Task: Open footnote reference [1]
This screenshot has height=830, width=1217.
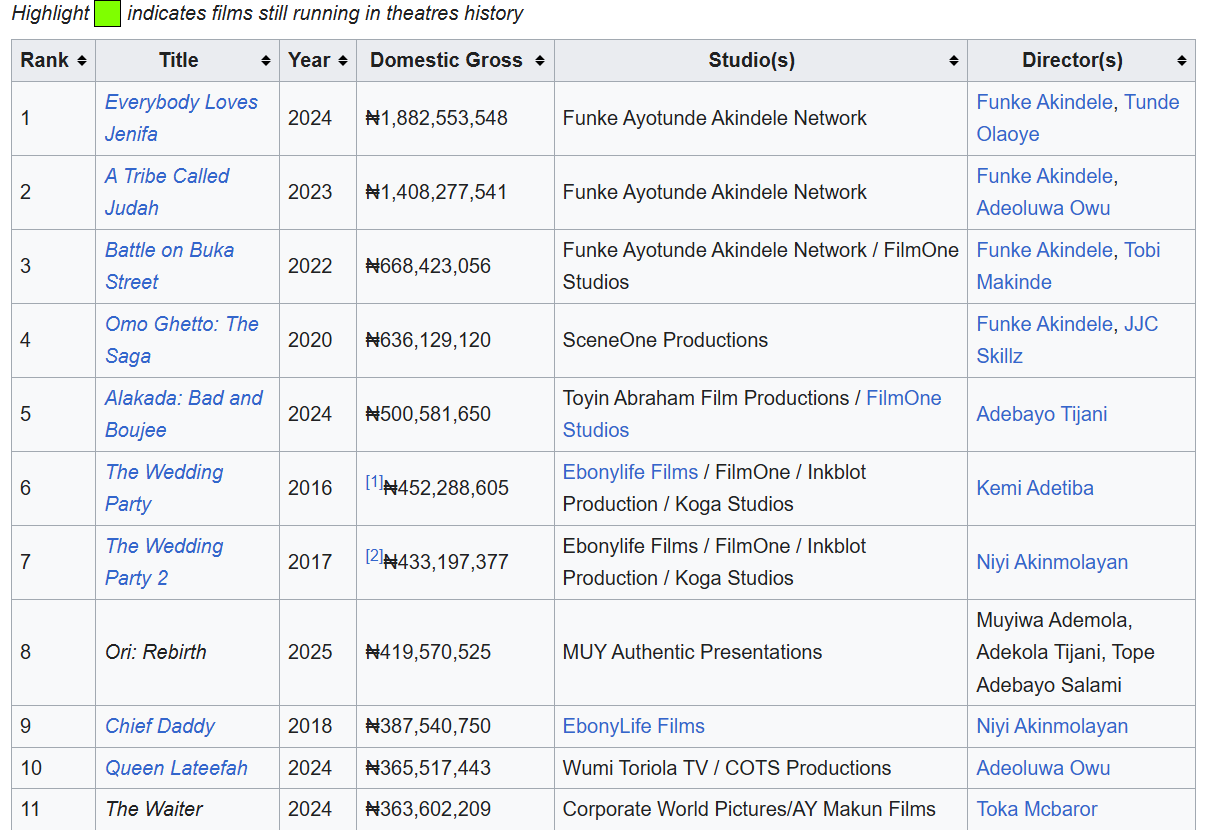Action: tap(374, 482)
